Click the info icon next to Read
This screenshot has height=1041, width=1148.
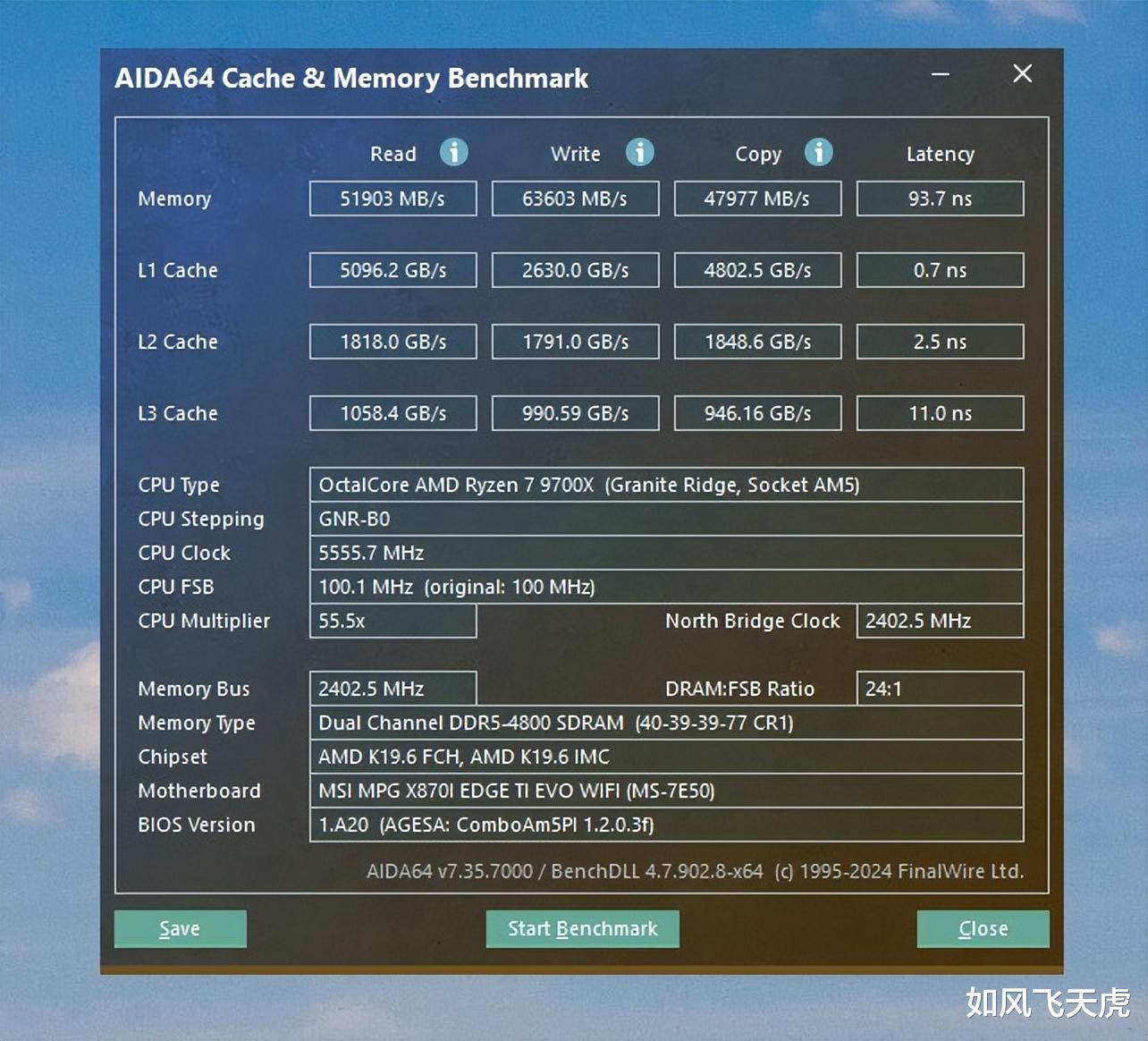454,152
